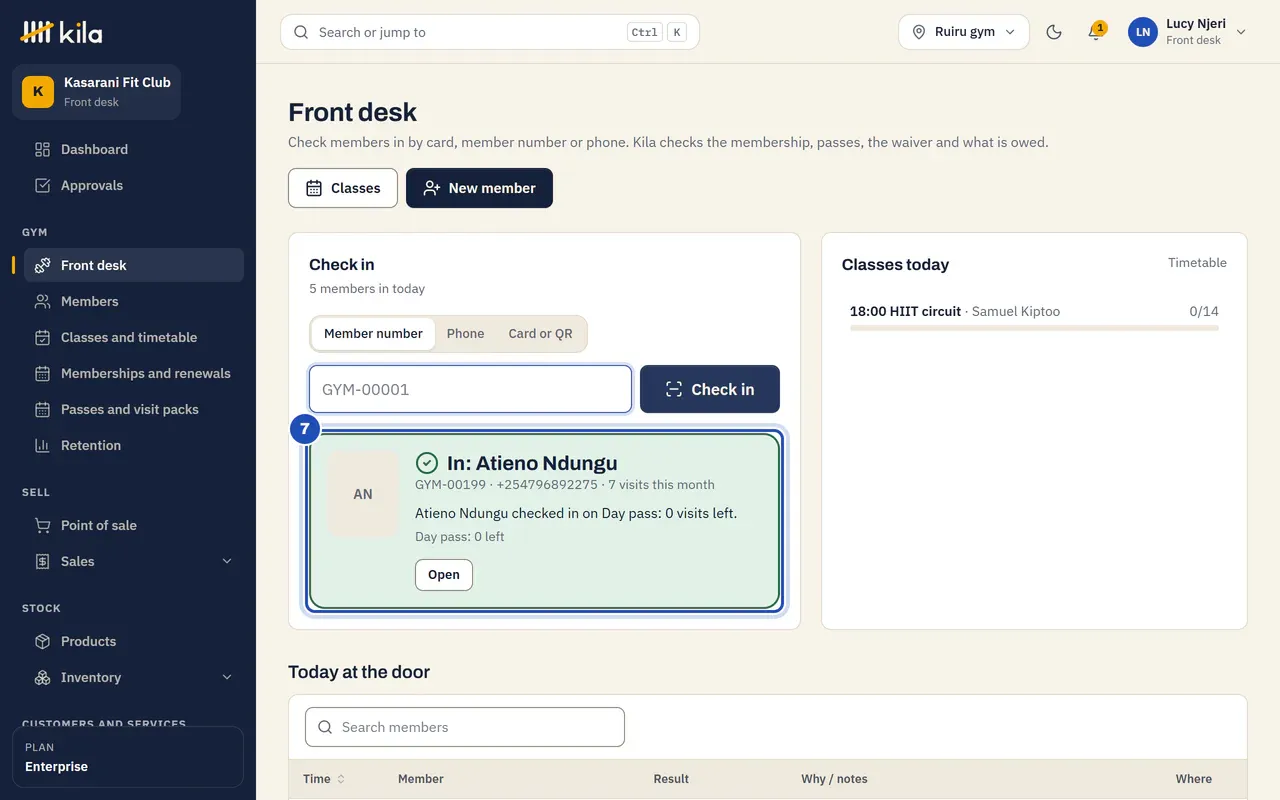Focus the member number input field

tap(470, 389)
